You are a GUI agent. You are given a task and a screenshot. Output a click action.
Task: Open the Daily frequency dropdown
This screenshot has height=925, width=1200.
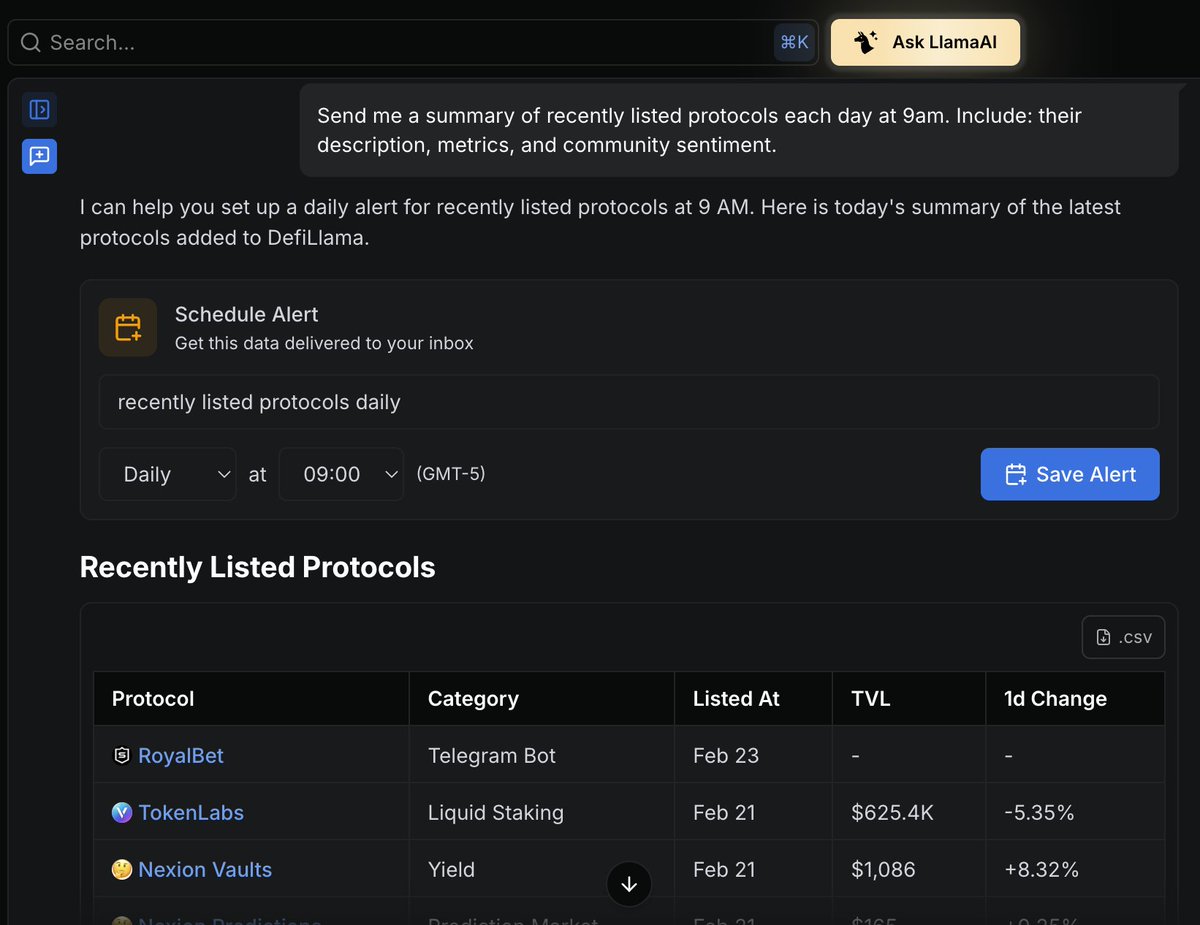(x=168, y=474)
